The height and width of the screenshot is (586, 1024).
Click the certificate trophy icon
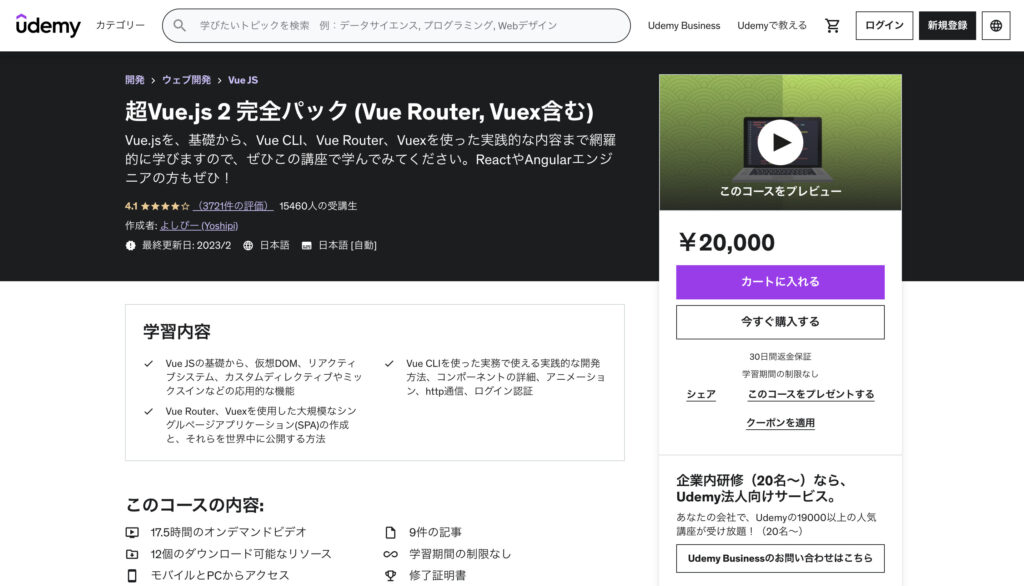(391, 576)
